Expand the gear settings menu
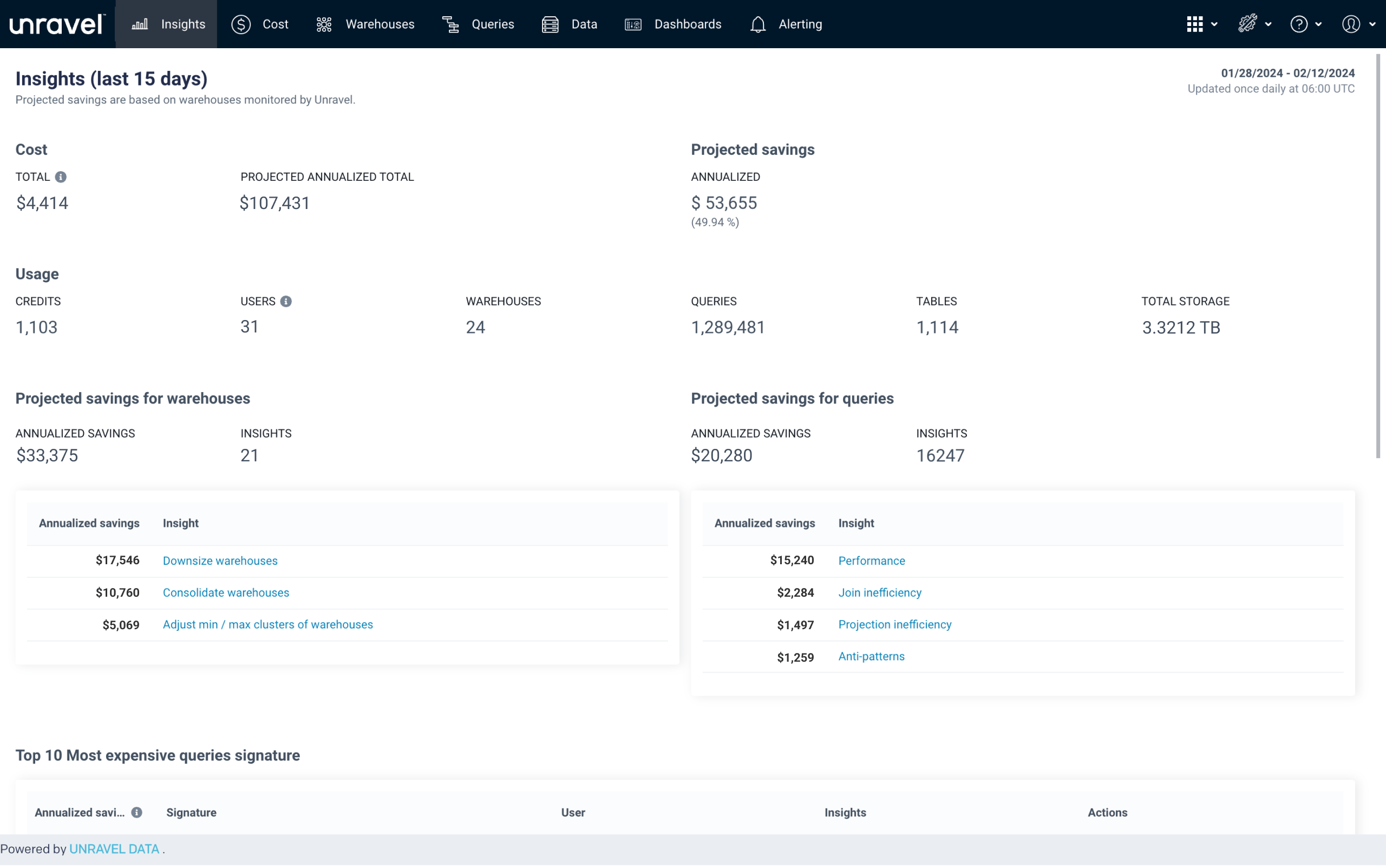This screenshot has height=868, width=1386. pyautogui.click(x=1254, y=24)
